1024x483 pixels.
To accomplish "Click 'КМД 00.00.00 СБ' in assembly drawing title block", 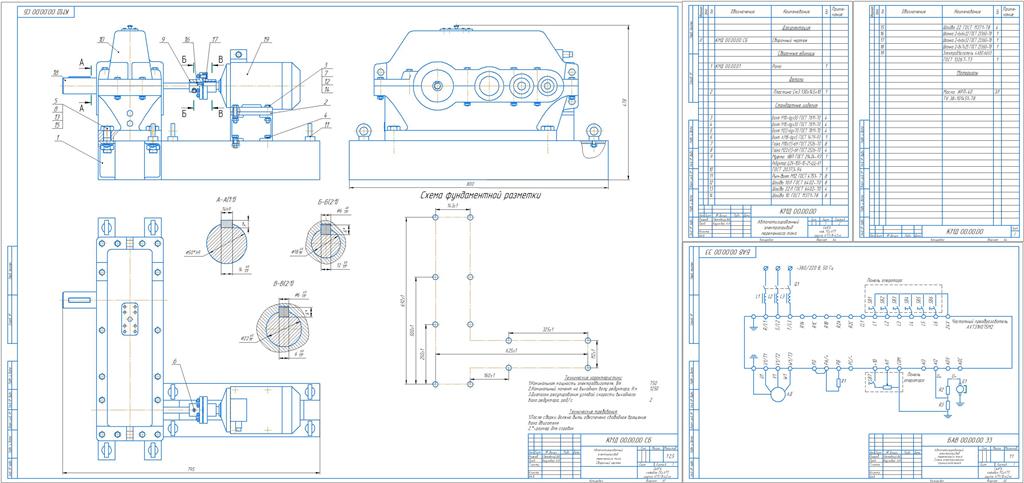I will pyautogui.click(x=628, y=439).
